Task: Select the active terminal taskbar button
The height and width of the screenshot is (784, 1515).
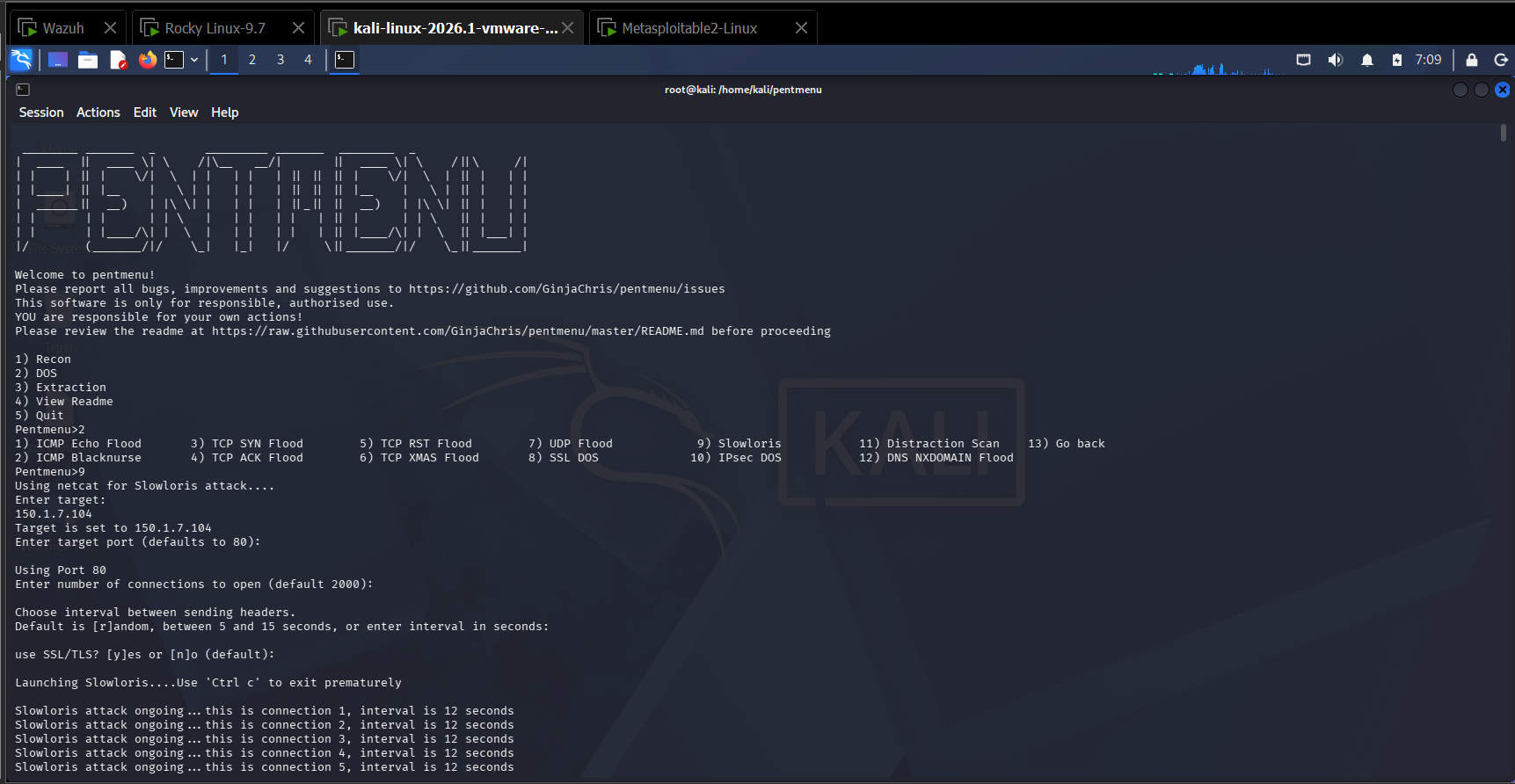Action: pyautogui.click(x=345, y=60)
